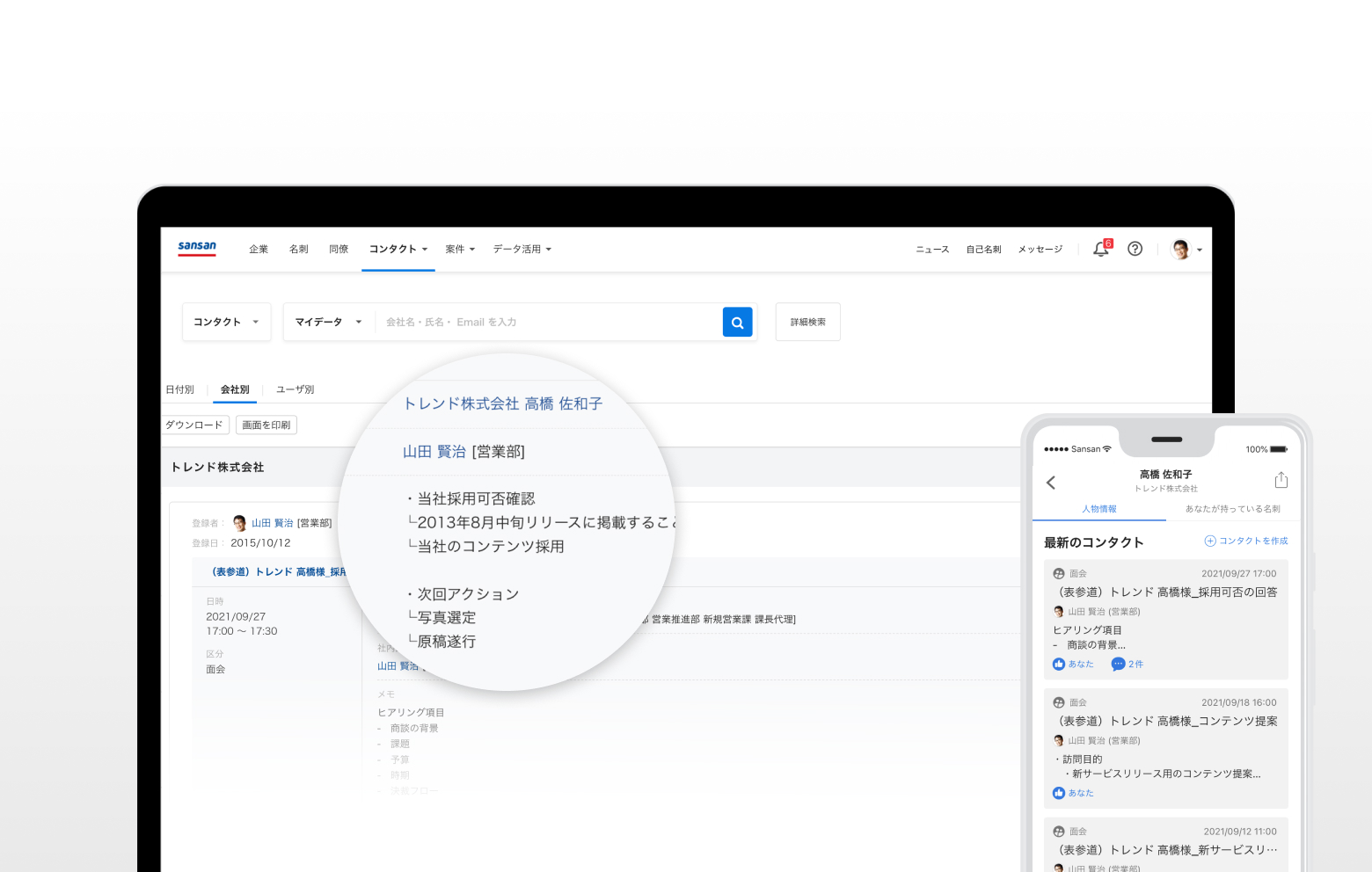Open the 案件 navigation menu
The height and width of the screenshot is (872, 1372).
[460, 250]
